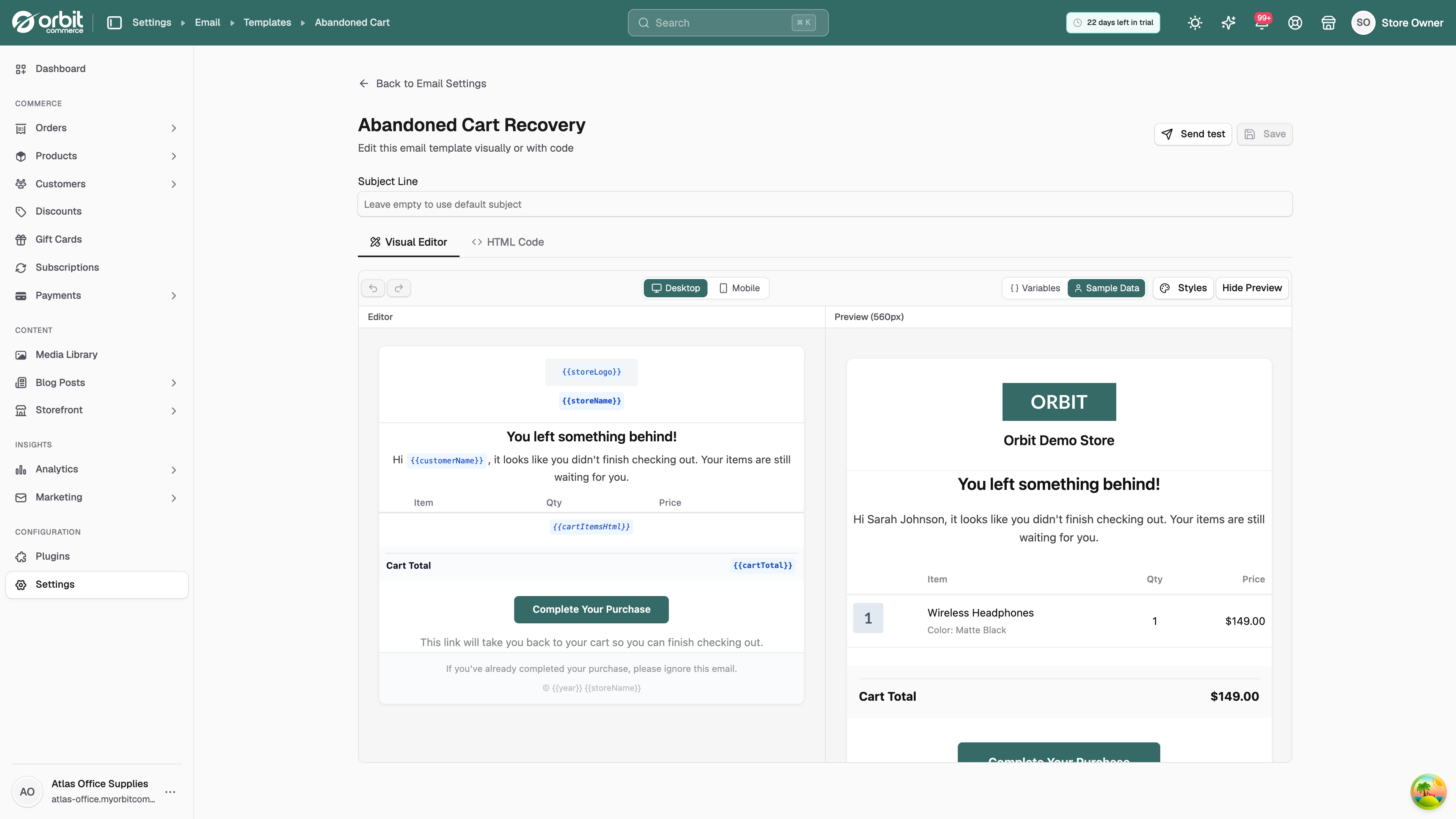Open notifications bell with 99+ badge
This screenshot has width=1456, height=819.
[1261, 23]
